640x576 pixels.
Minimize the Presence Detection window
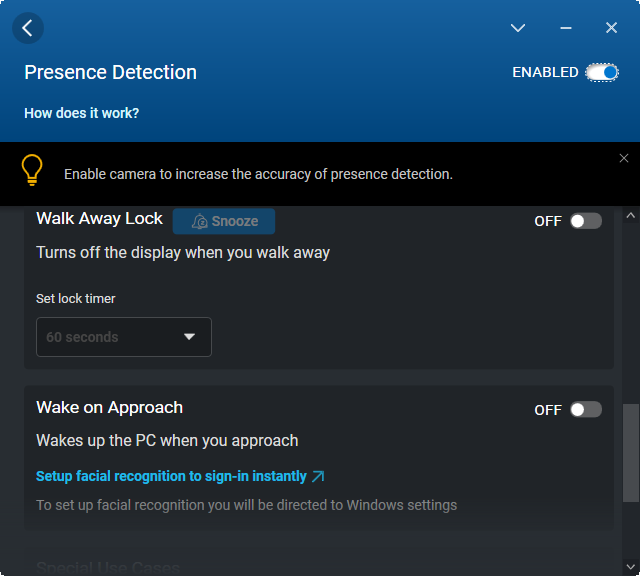pyautogui.click(x=566, y=28)
